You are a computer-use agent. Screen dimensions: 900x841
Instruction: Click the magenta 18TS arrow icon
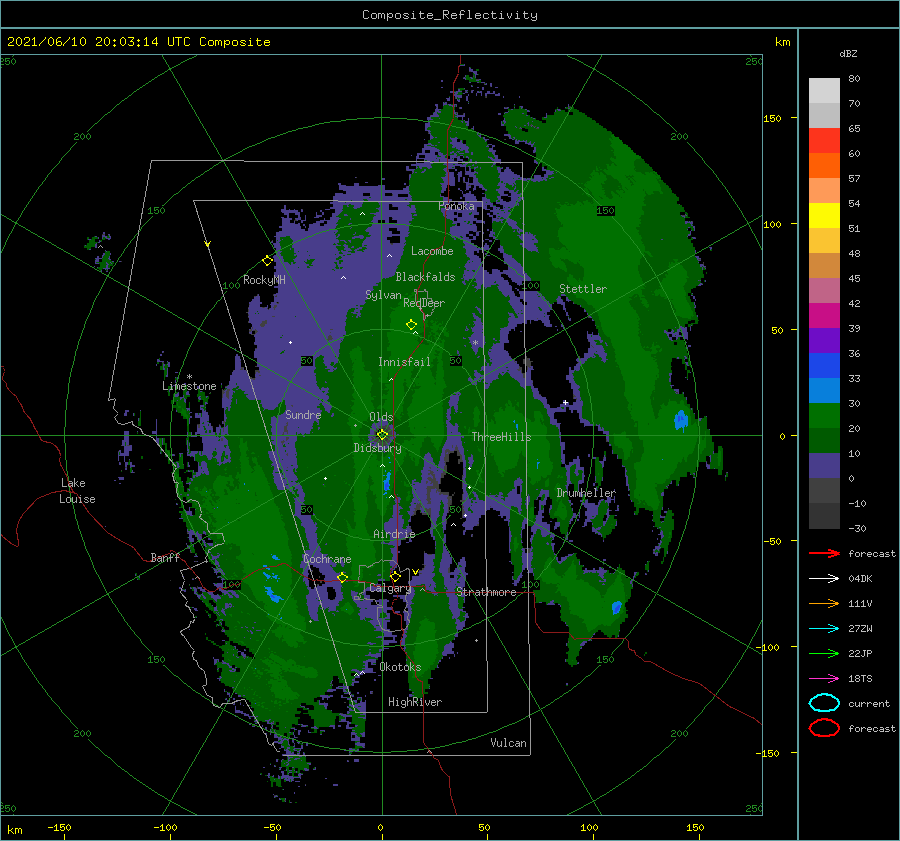coord(824,679)
